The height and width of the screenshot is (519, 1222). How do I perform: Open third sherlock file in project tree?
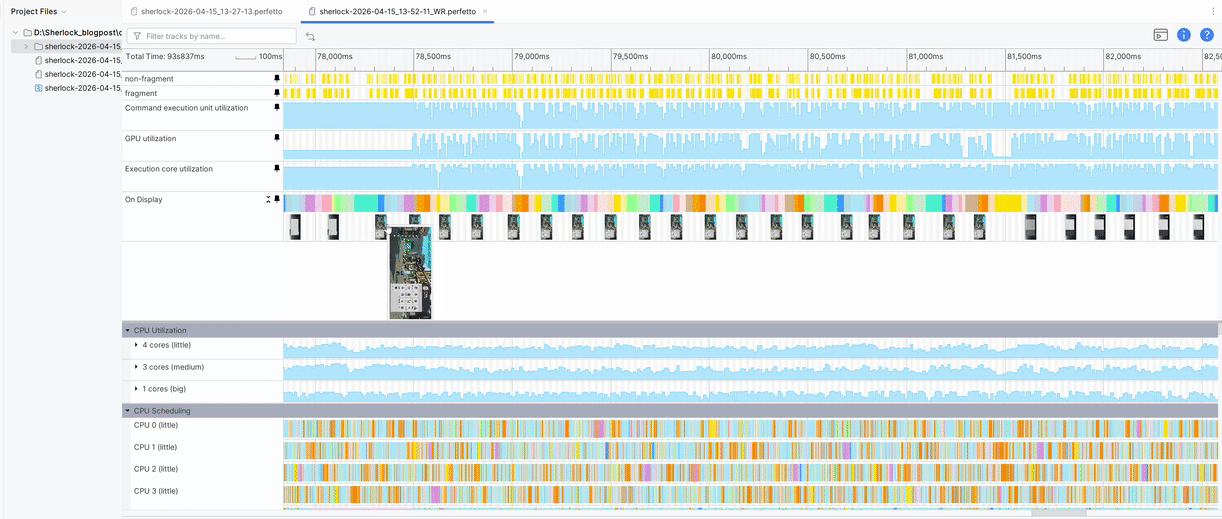click(x=77, y=74)
